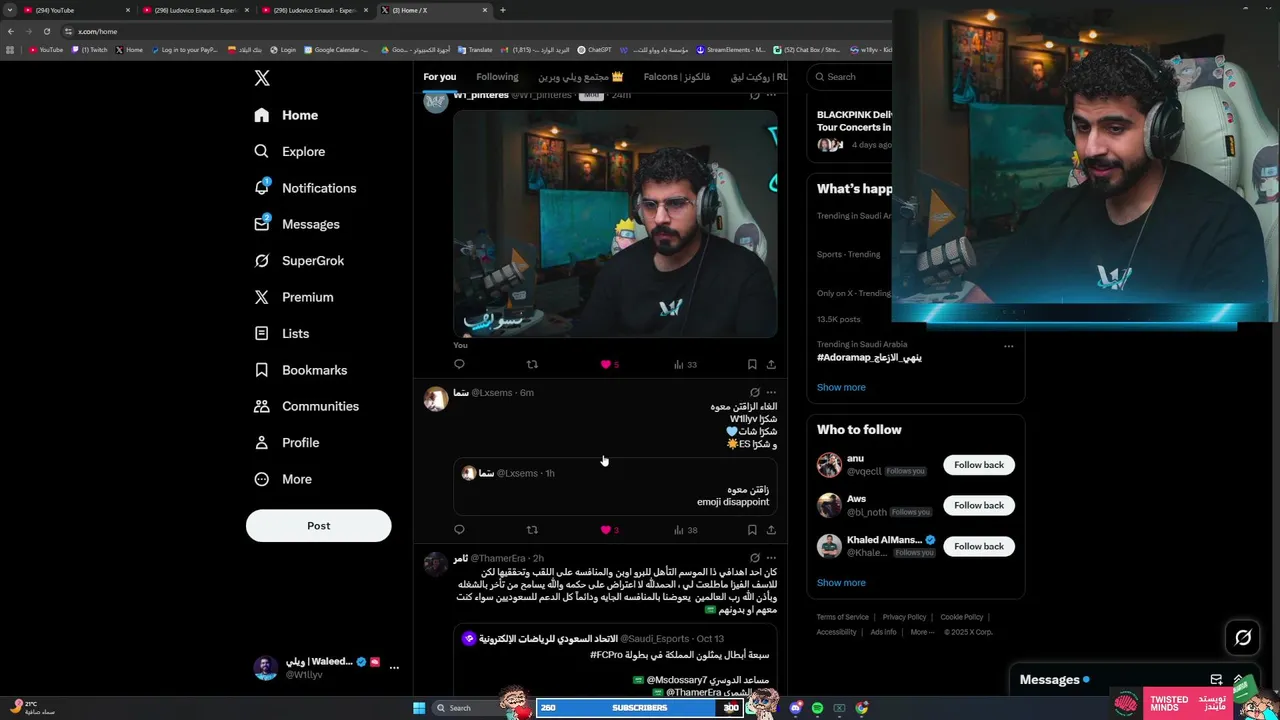Show more Who to follow suggestions
The image size is (1280, 720).
(841, 583)
